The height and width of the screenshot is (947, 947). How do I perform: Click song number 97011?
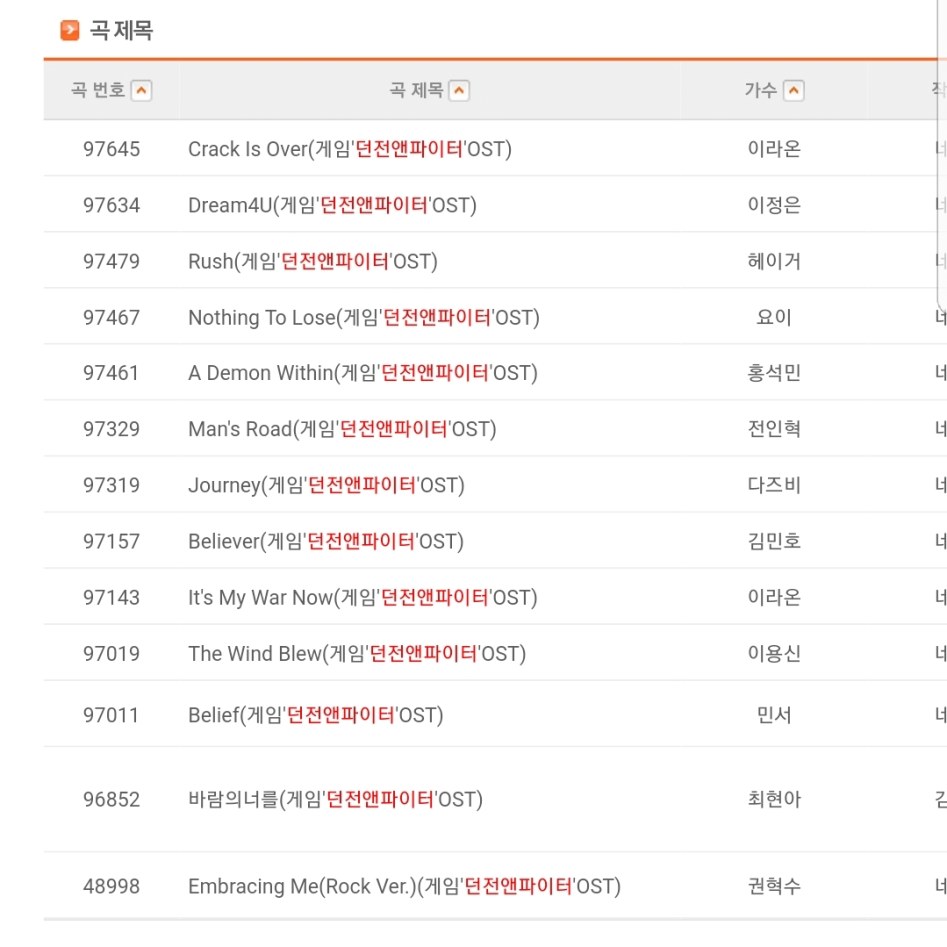[x=111, y=716]
